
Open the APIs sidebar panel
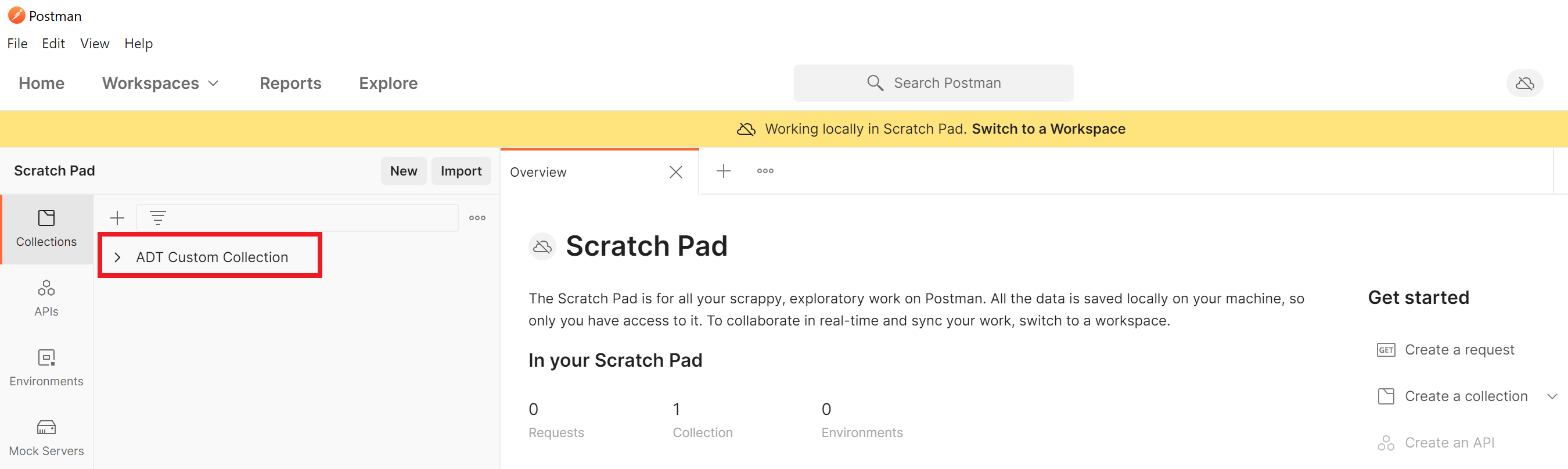coord(46,299)
